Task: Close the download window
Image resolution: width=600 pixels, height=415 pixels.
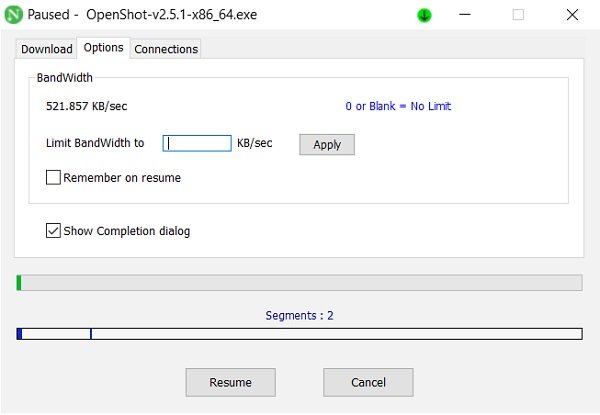Action: point(572,15)
